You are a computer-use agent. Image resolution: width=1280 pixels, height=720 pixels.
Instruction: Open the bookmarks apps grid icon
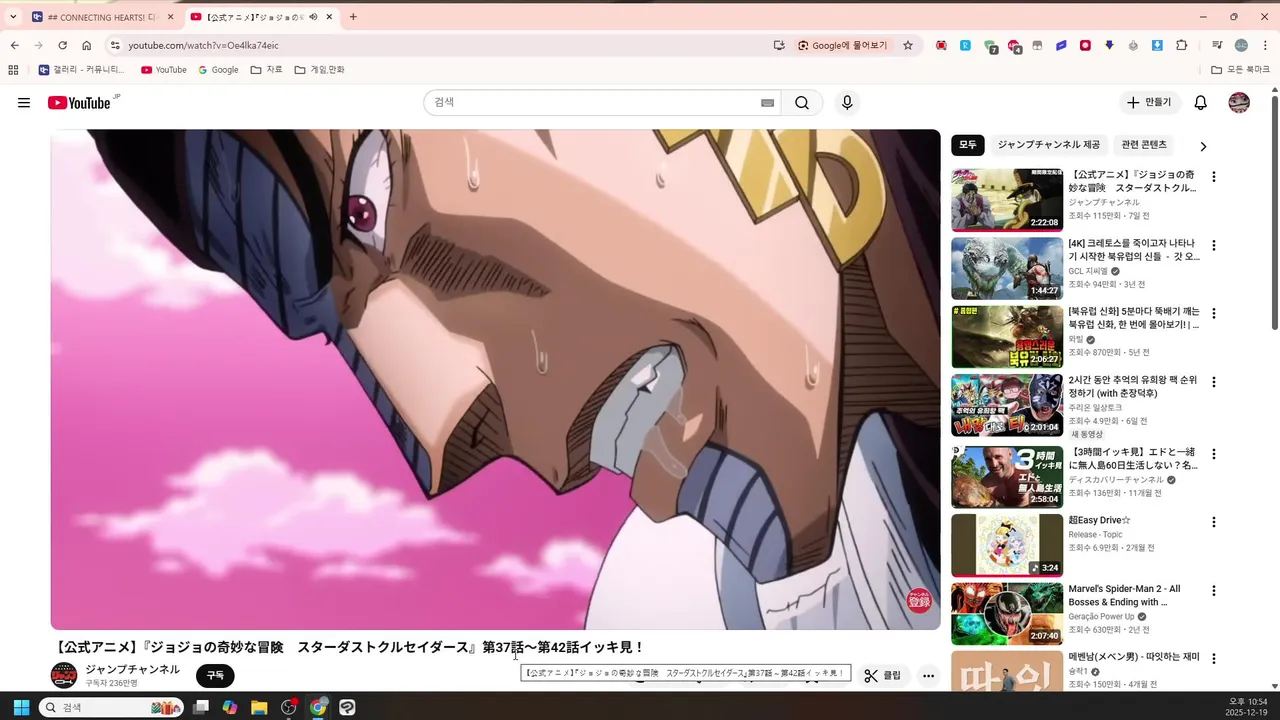(x=13, y=70)
